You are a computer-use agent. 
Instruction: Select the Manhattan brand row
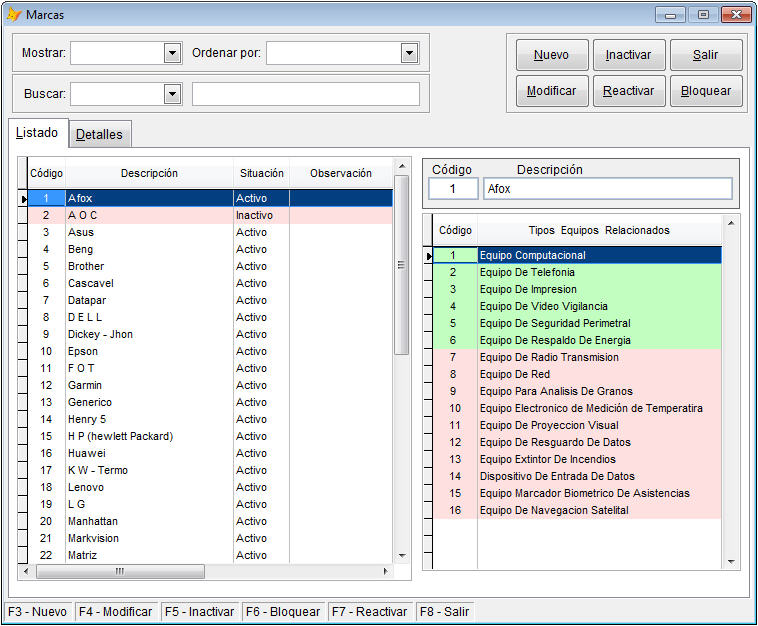click(x=210, y=521)
